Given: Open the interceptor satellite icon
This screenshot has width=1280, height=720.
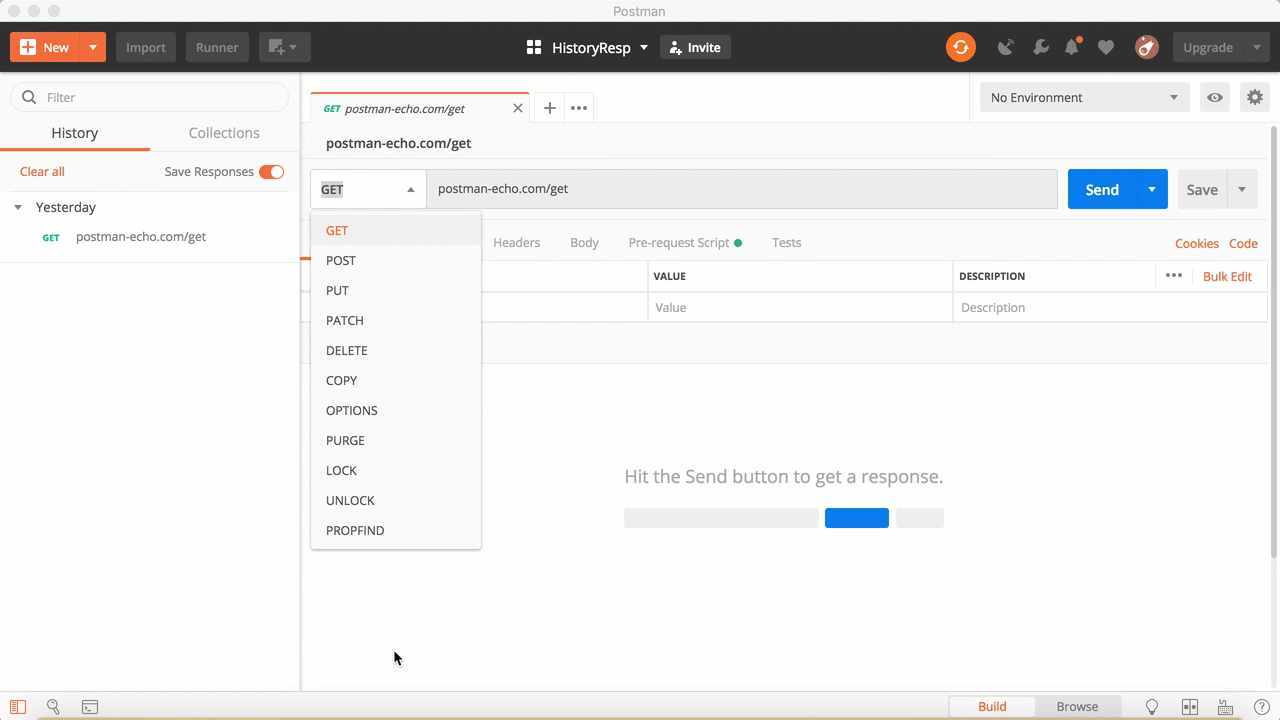Looking at the screenshot, I should [x=1006, y=47].
